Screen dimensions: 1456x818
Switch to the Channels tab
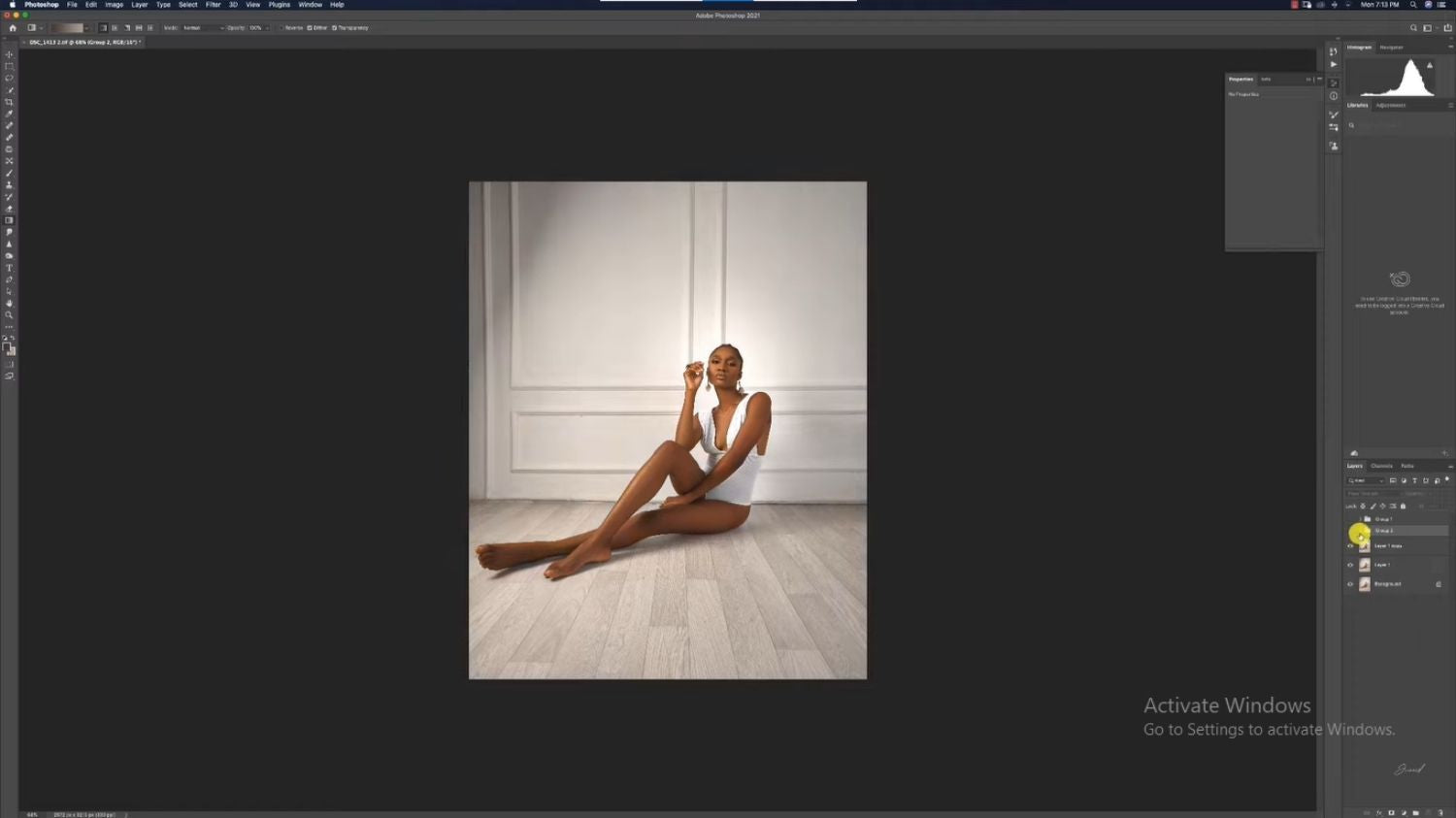click(1382, 466)
